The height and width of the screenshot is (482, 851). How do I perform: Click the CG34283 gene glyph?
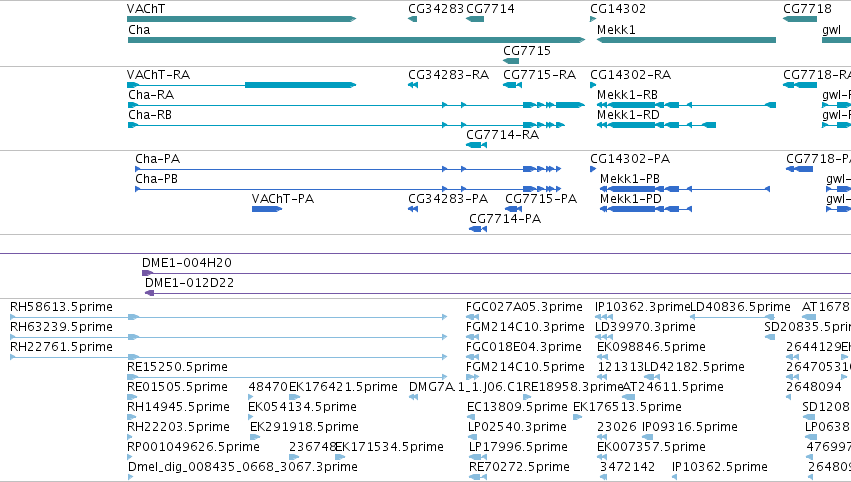coord(412,19)
